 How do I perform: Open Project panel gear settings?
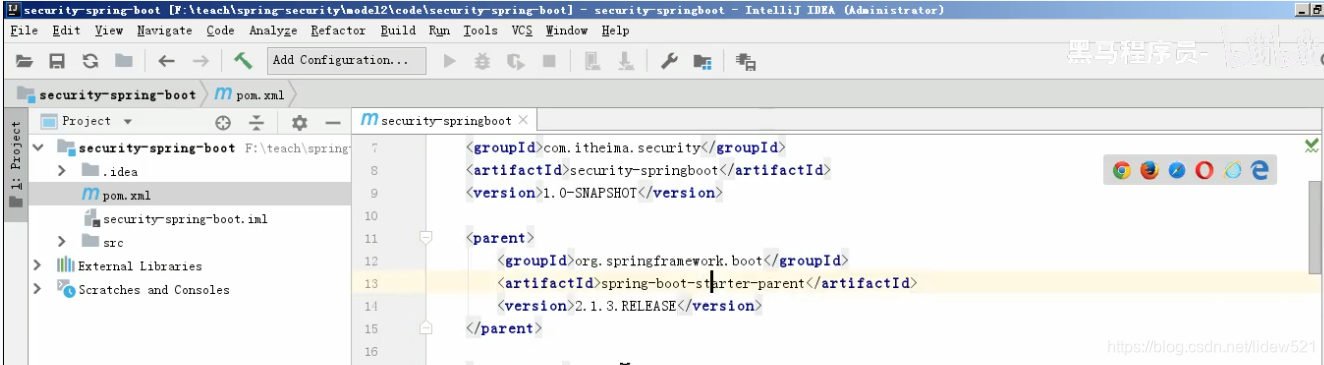(x=299, y=122)
